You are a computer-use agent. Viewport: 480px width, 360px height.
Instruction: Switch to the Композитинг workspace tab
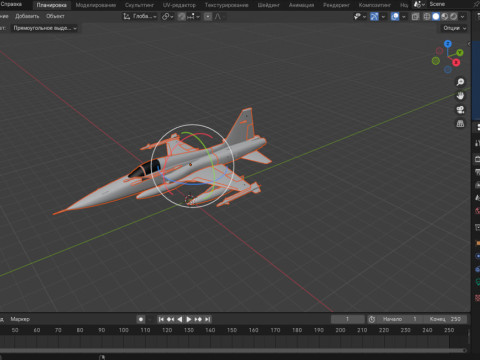(375, 5)
